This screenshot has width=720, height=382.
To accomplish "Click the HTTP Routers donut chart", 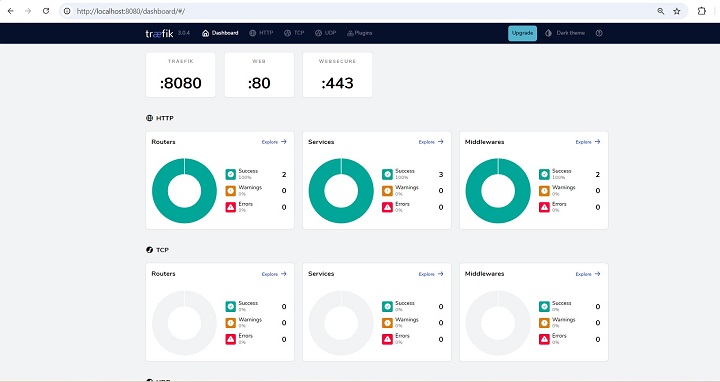I will (184, 191).
